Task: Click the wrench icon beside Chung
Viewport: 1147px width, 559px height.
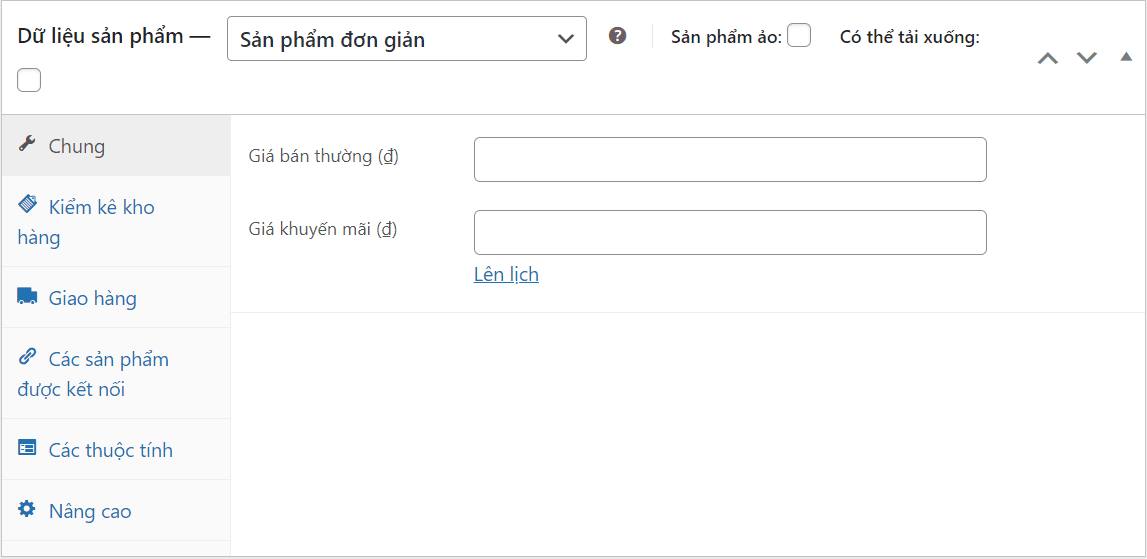Action: tap(27, 143)
